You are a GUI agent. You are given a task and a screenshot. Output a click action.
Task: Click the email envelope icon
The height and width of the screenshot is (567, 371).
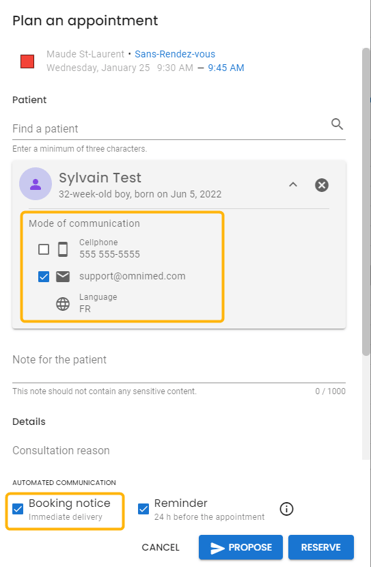[63, 276]
